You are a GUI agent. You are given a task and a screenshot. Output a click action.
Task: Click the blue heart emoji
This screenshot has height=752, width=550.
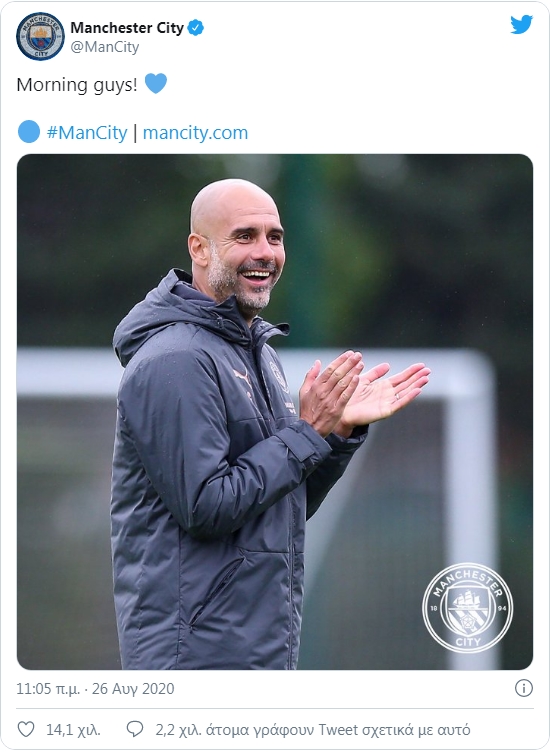[x=156, y=83]
